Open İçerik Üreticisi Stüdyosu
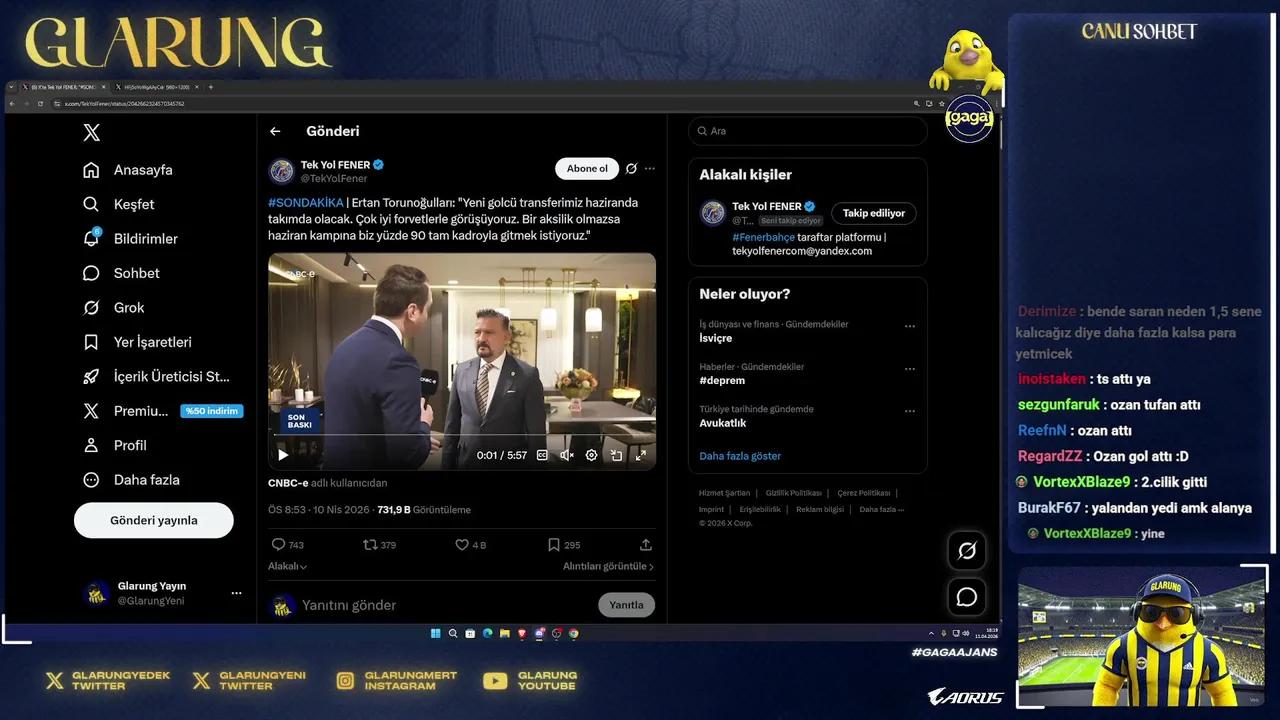This screenshot has width=1280, height=720. pyautogui.click(x=157, y=376)
